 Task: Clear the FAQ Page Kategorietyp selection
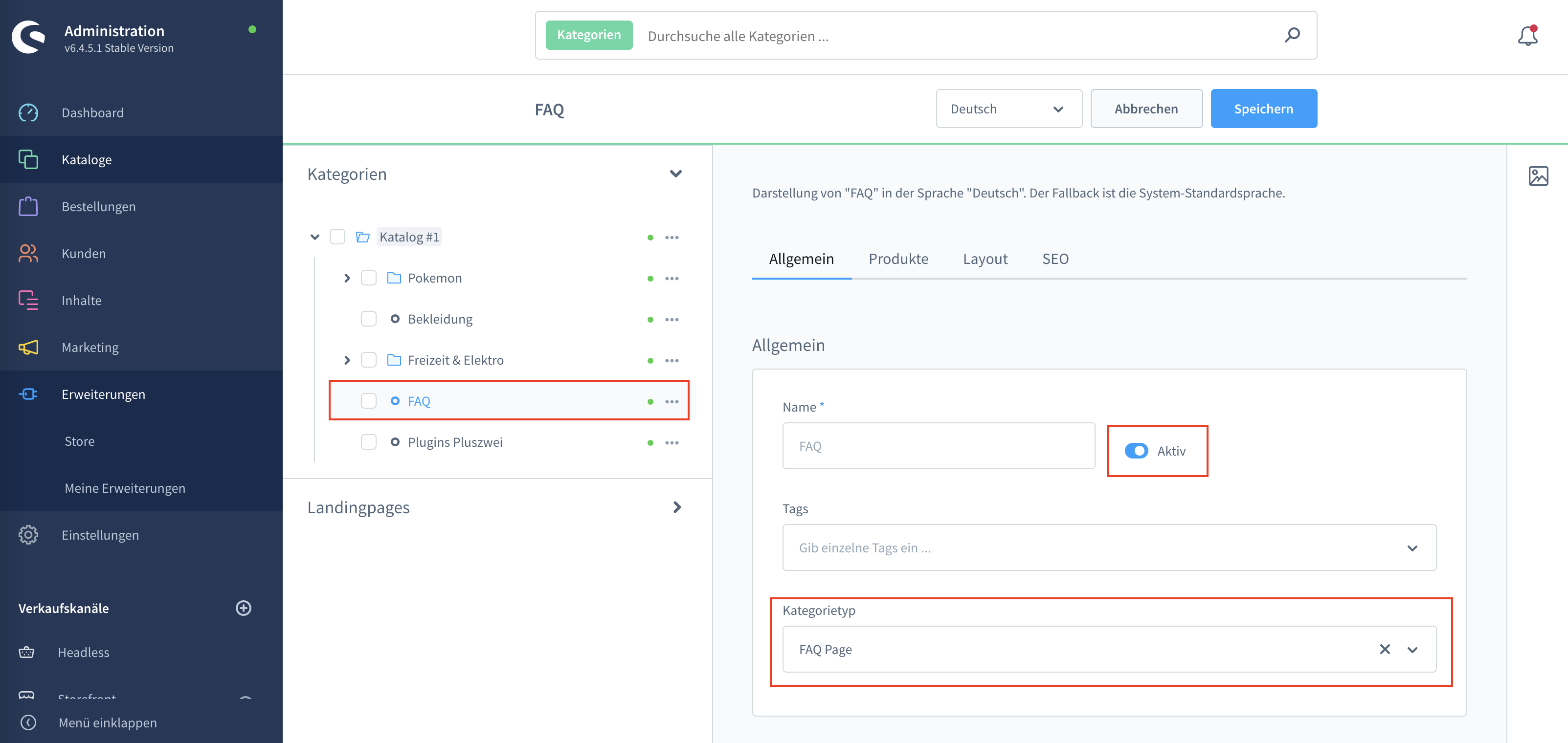pos(1384,649)
